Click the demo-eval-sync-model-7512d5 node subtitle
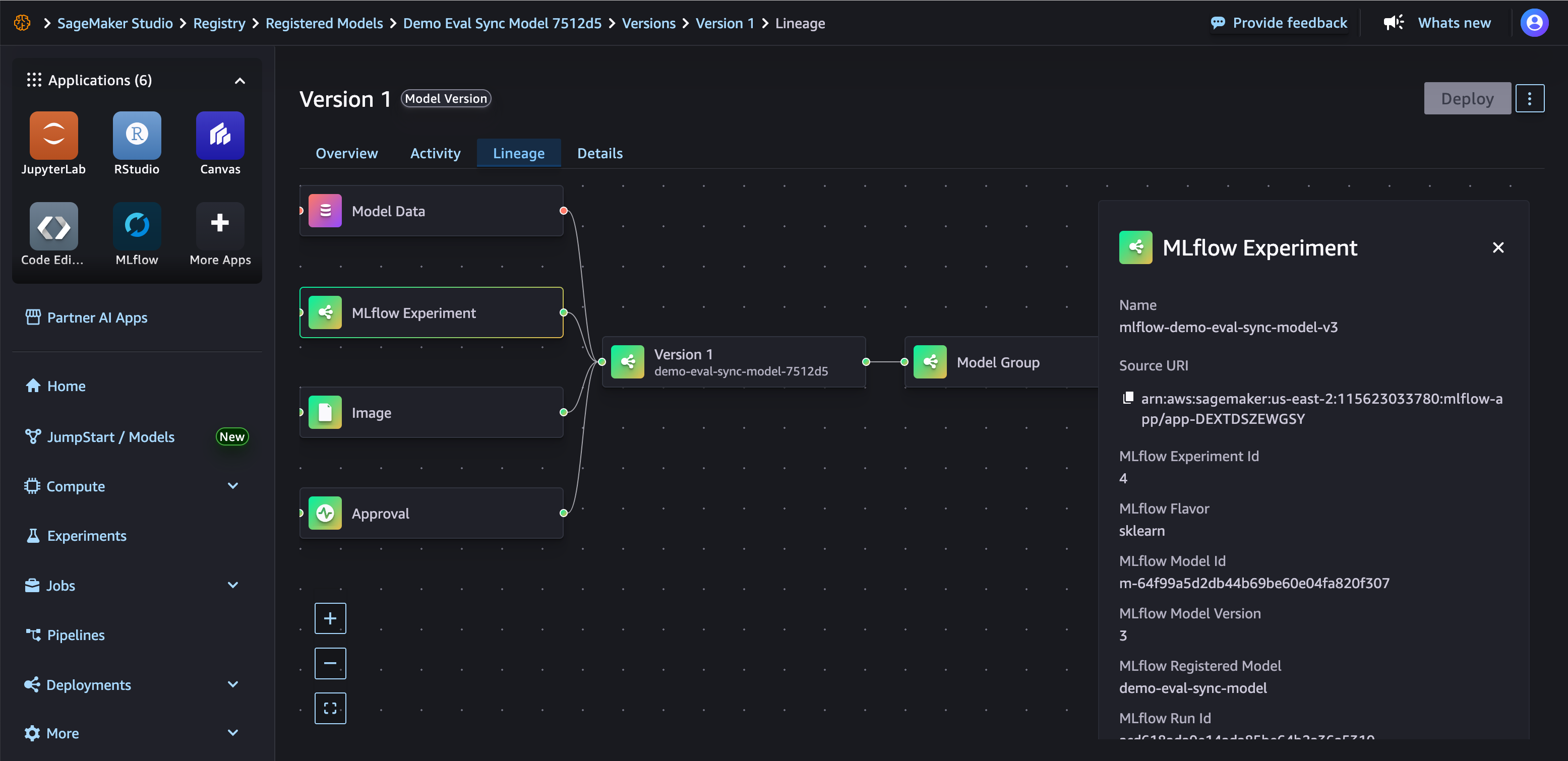 741,371
